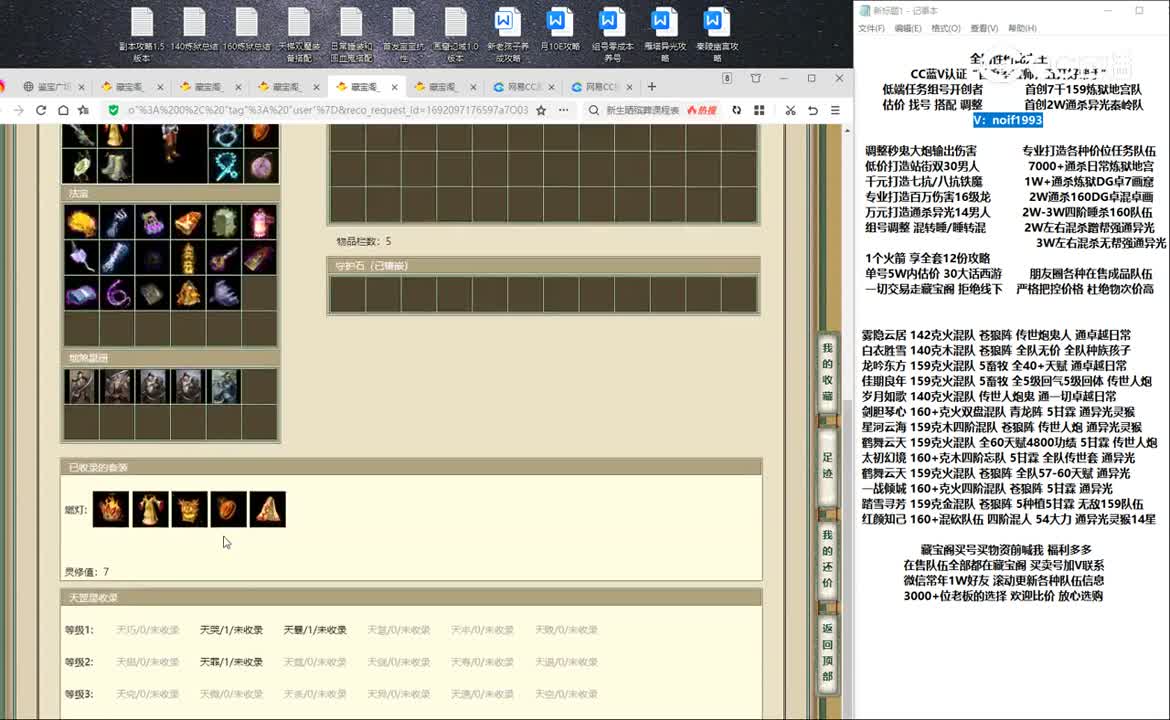The width and height of the screenshot is (1170, 720).
Task: Open desktop file 140炼狱总结
Action: pos(194,30)
